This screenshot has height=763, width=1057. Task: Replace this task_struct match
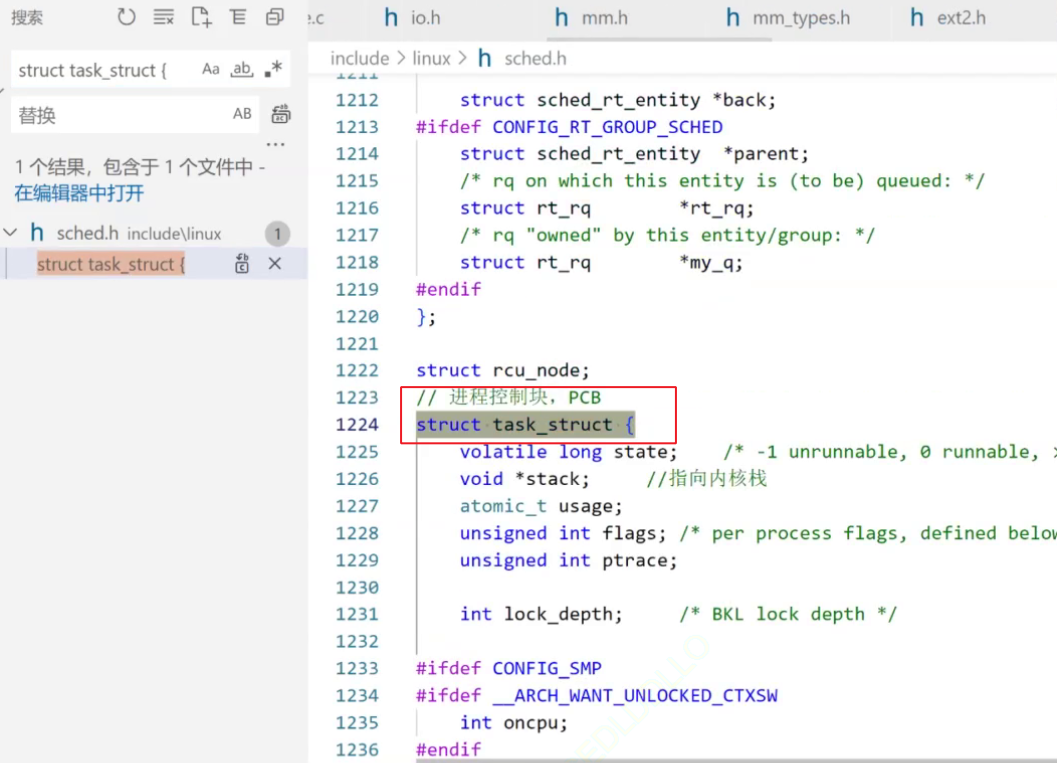242,264
